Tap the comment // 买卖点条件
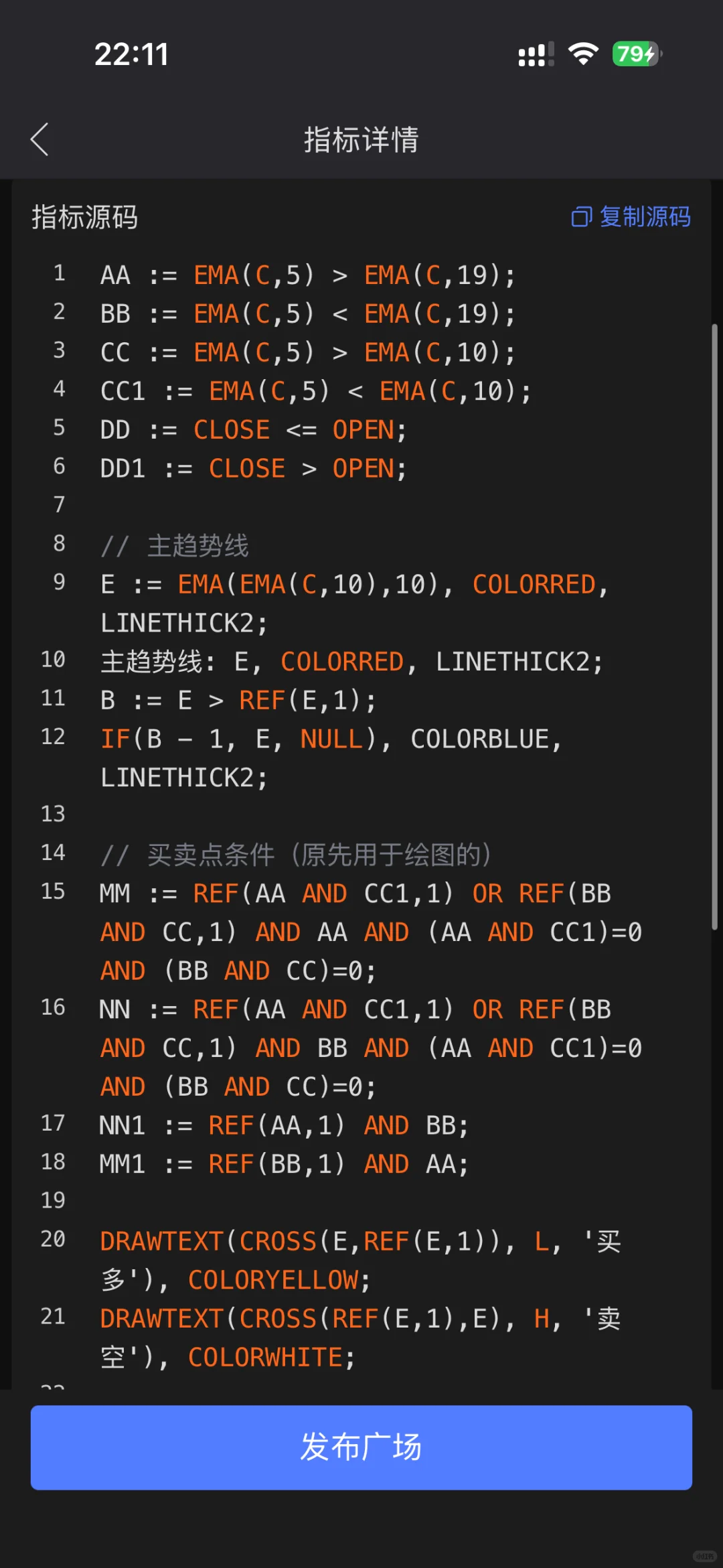The width and height of the screenshot is (723, 1568). click(296, 855)
